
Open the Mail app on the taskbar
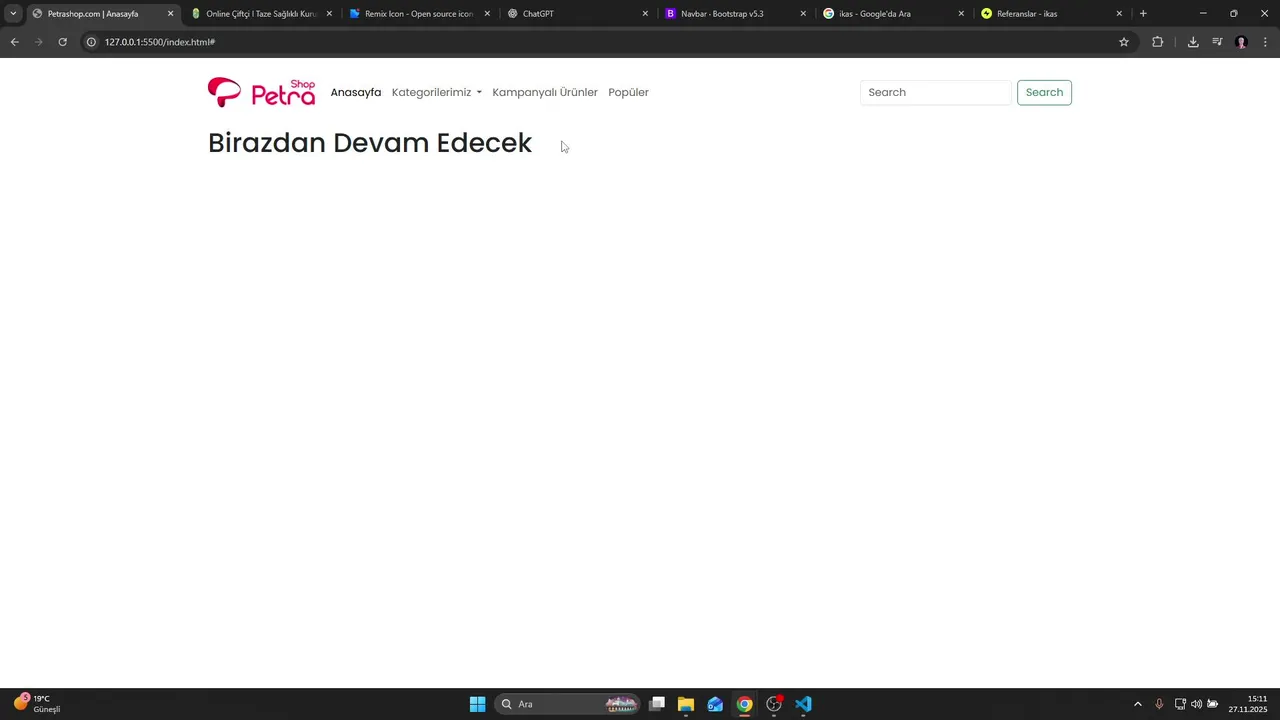715,704
